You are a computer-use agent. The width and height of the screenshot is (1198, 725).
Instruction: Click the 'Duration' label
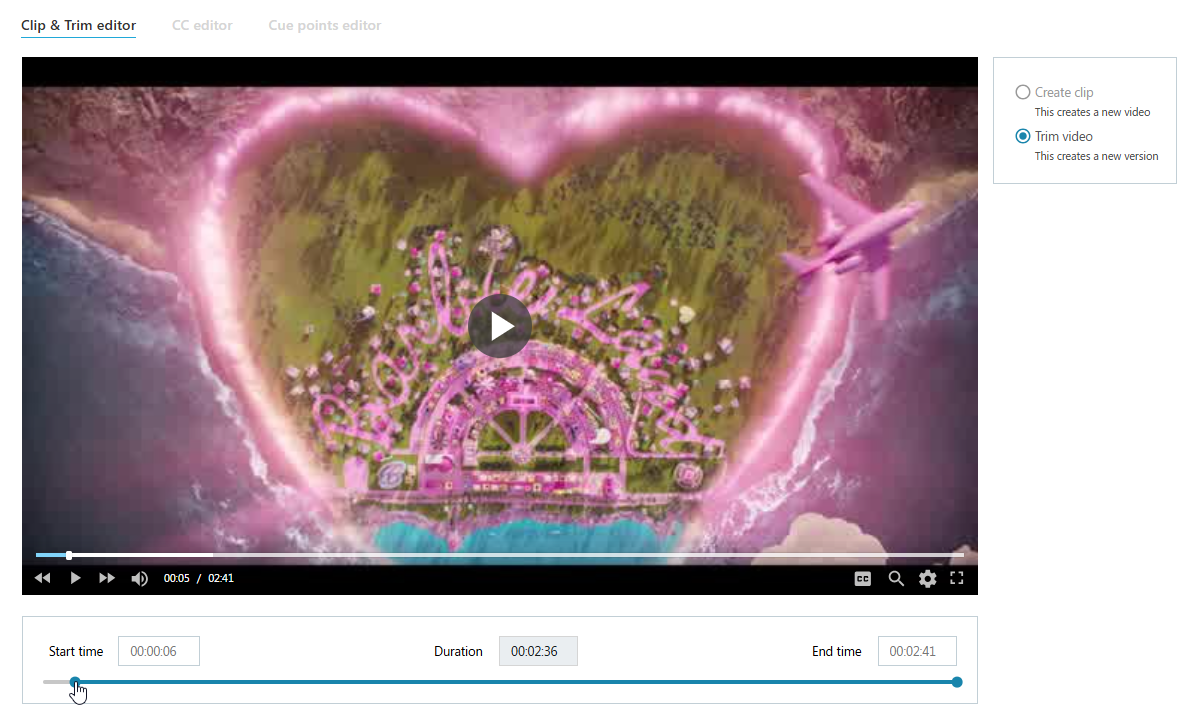point(458,652)
